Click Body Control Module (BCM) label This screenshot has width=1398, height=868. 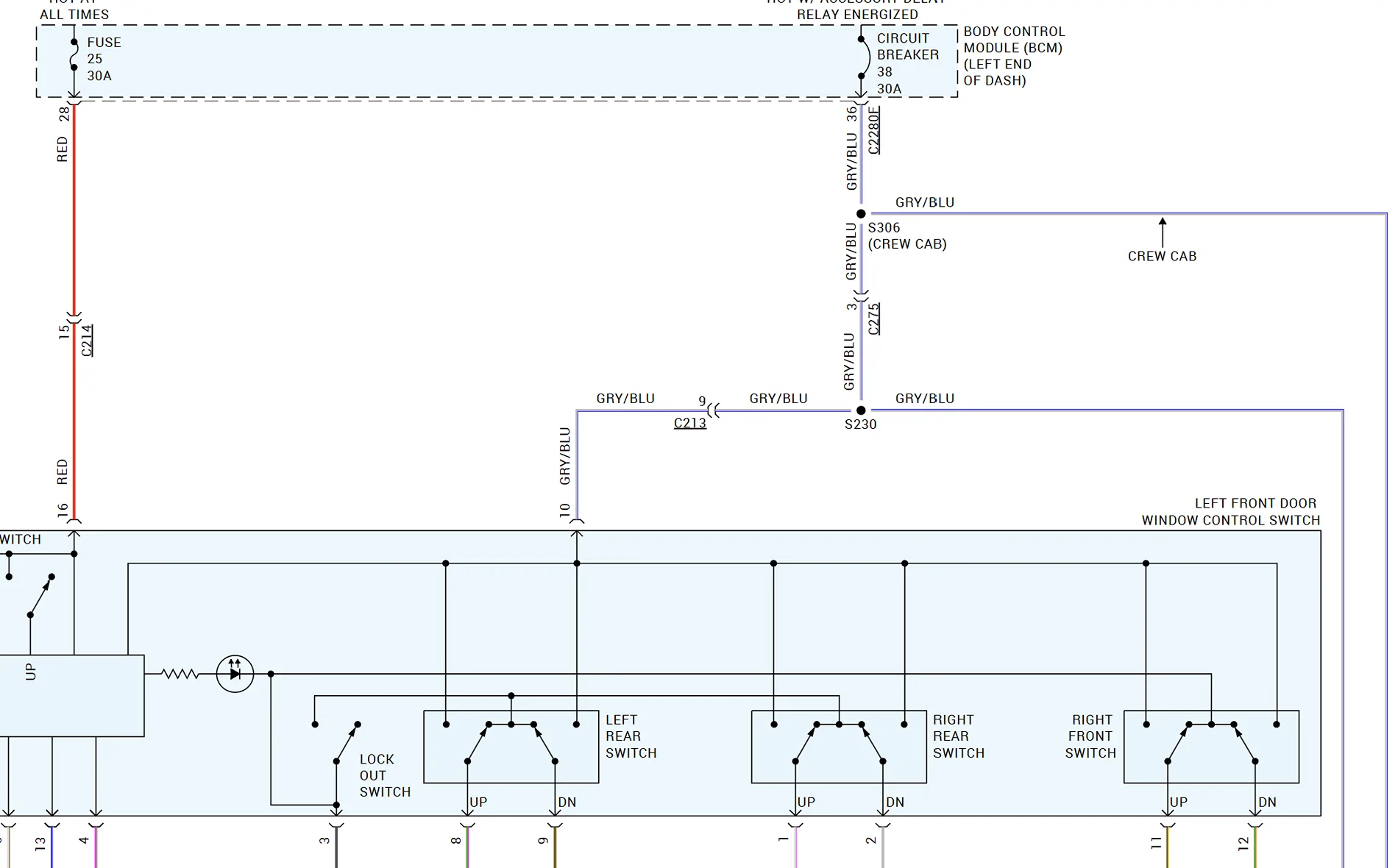coord(1014,56)
